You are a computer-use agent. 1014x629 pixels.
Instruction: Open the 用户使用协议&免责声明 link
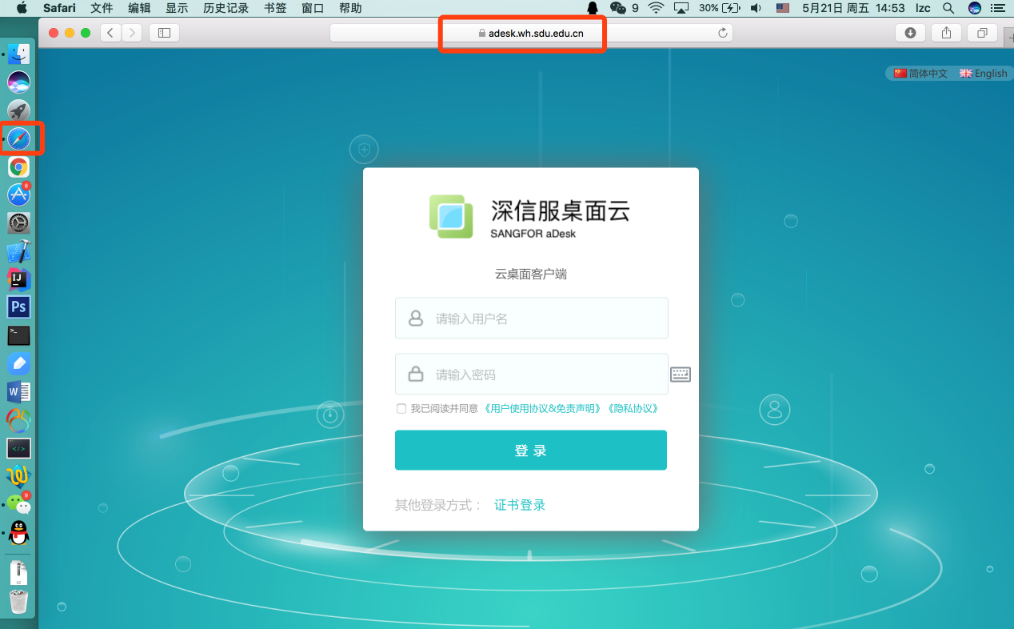click(543, 409)
